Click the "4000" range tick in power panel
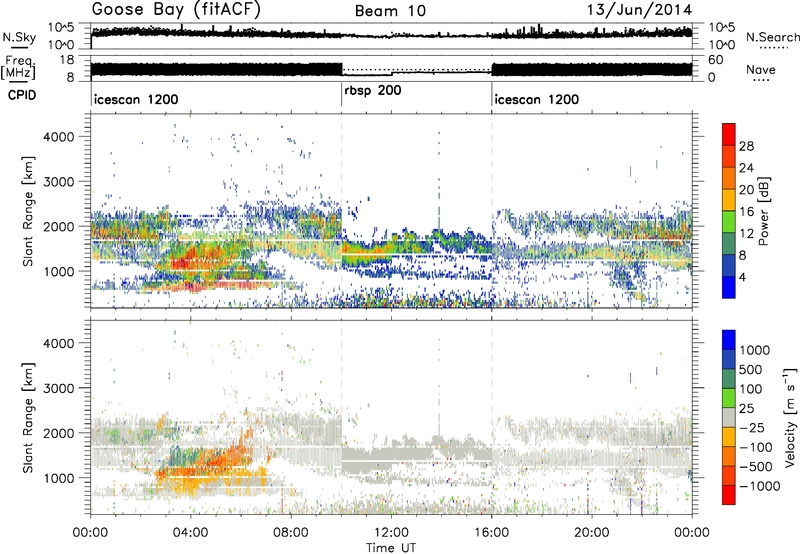 (x=58, y=137)
